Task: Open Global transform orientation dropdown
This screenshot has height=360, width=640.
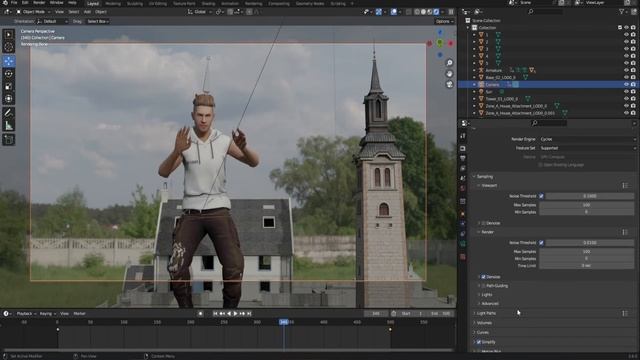Action: click(199, 12)
